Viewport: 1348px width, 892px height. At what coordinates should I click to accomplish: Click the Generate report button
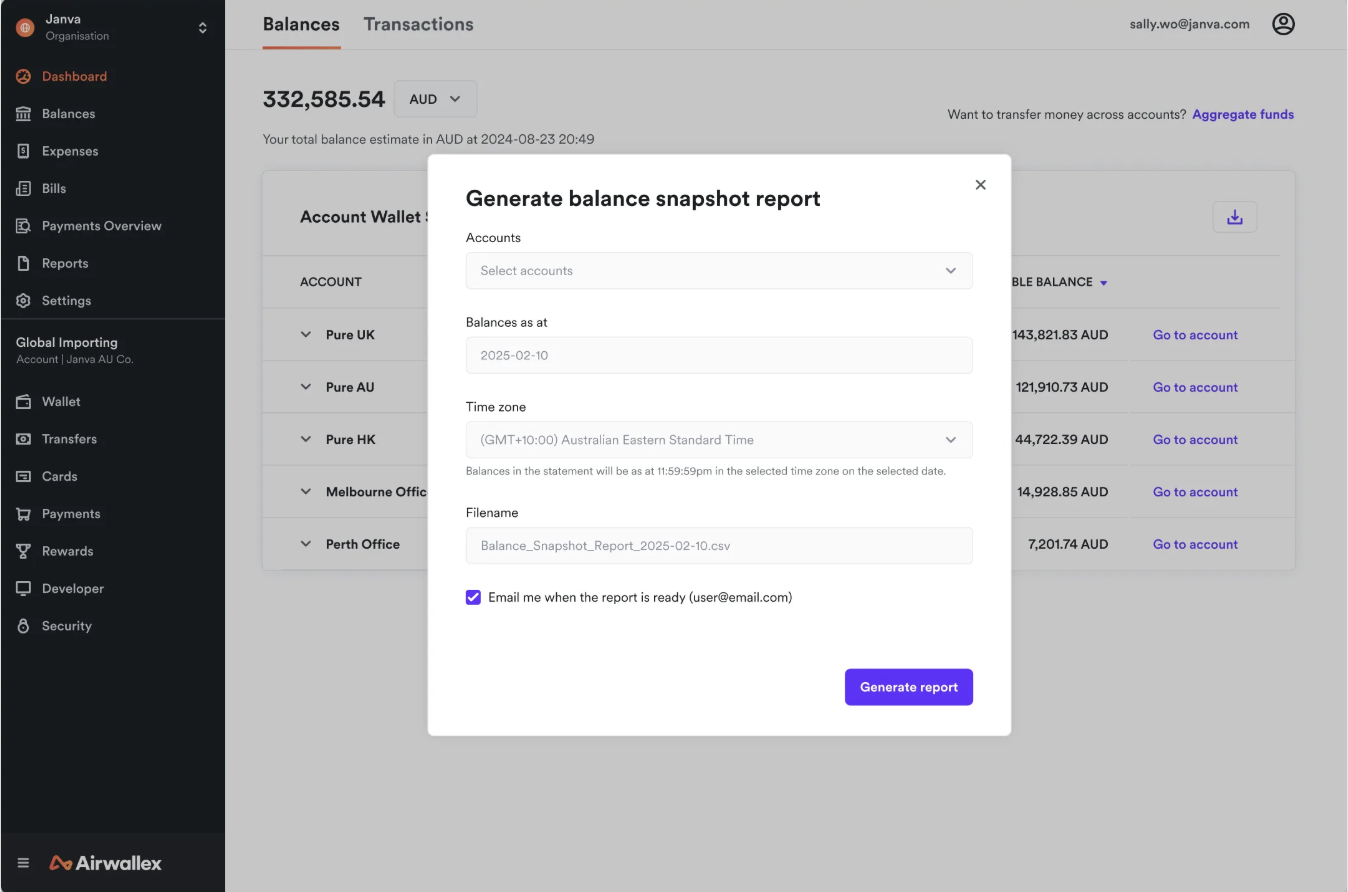click(907, 687)
